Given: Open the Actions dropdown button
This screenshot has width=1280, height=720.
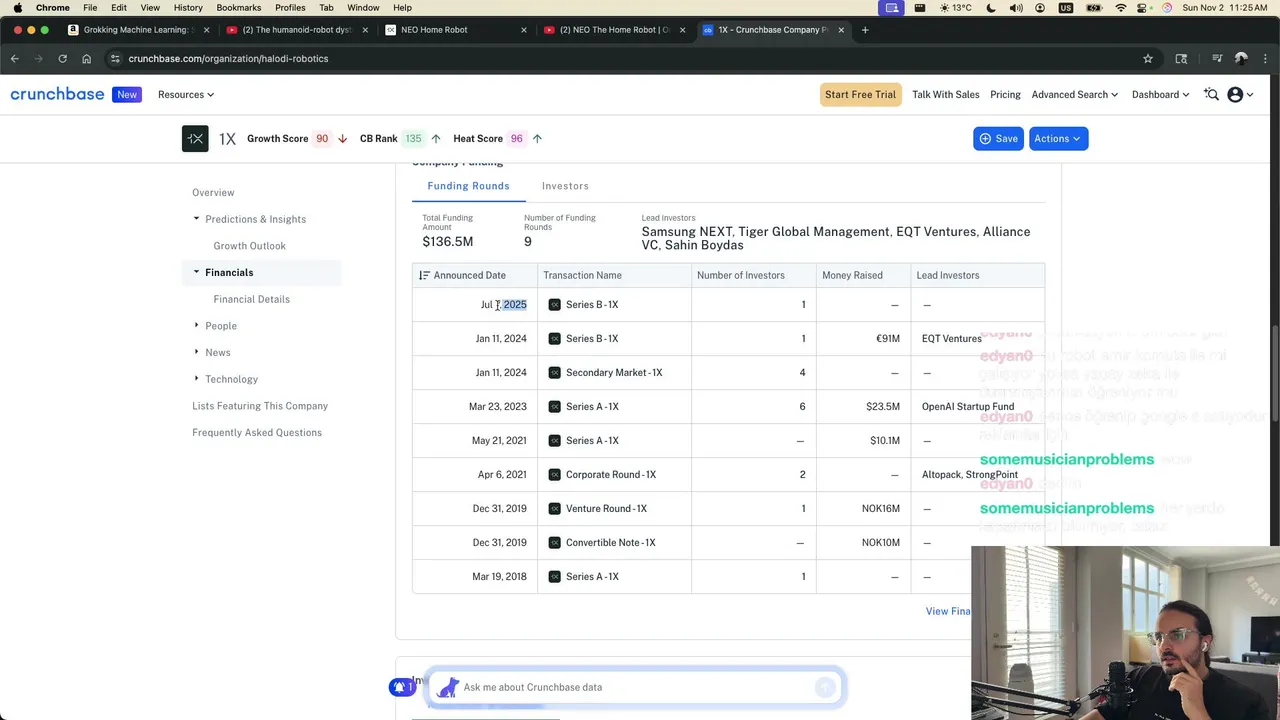Looking at the screenshot, I should tap(1057, 139).
